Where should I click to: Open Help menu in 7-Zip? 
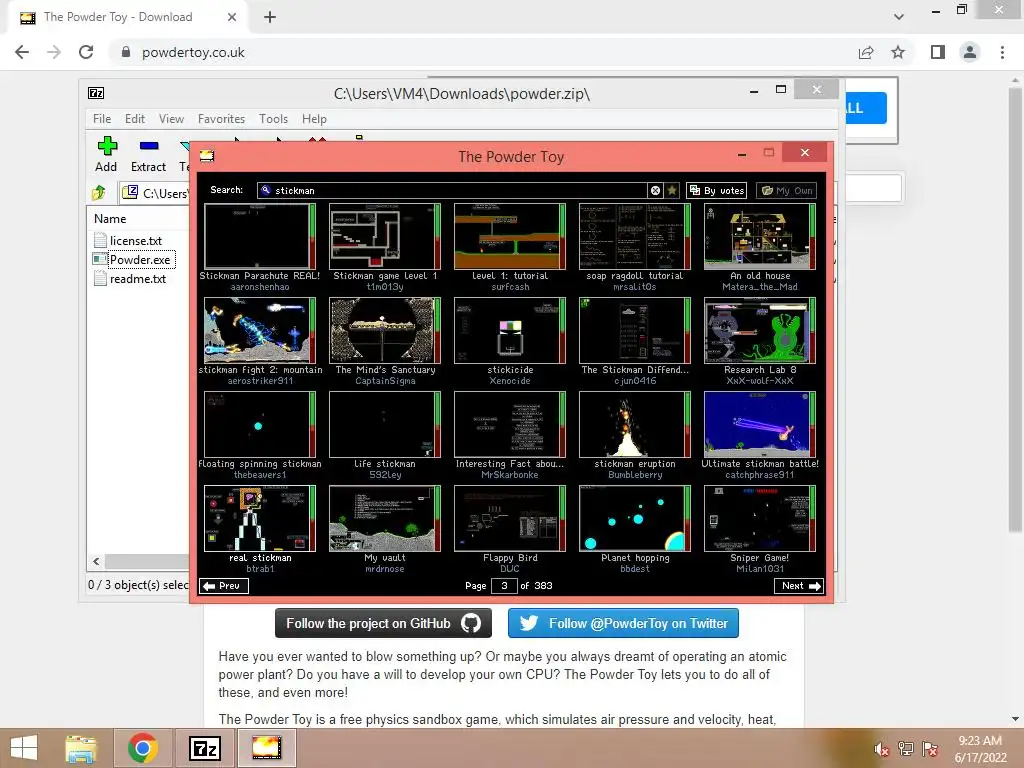[314, 119]
